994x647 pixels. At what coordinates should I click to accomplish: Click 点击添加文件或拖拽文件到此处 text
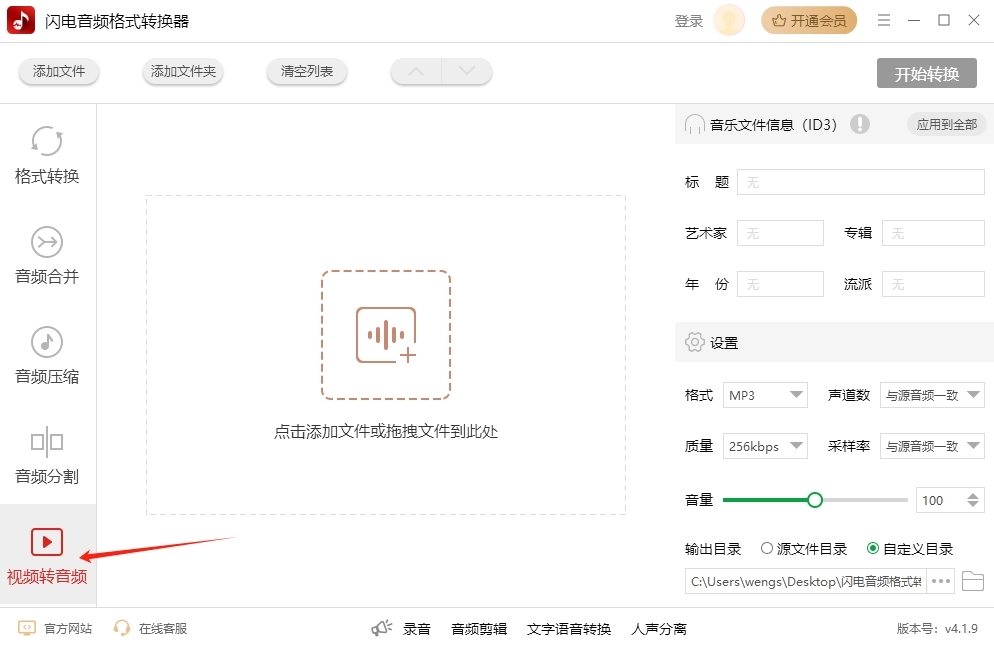tap(385, 432)
